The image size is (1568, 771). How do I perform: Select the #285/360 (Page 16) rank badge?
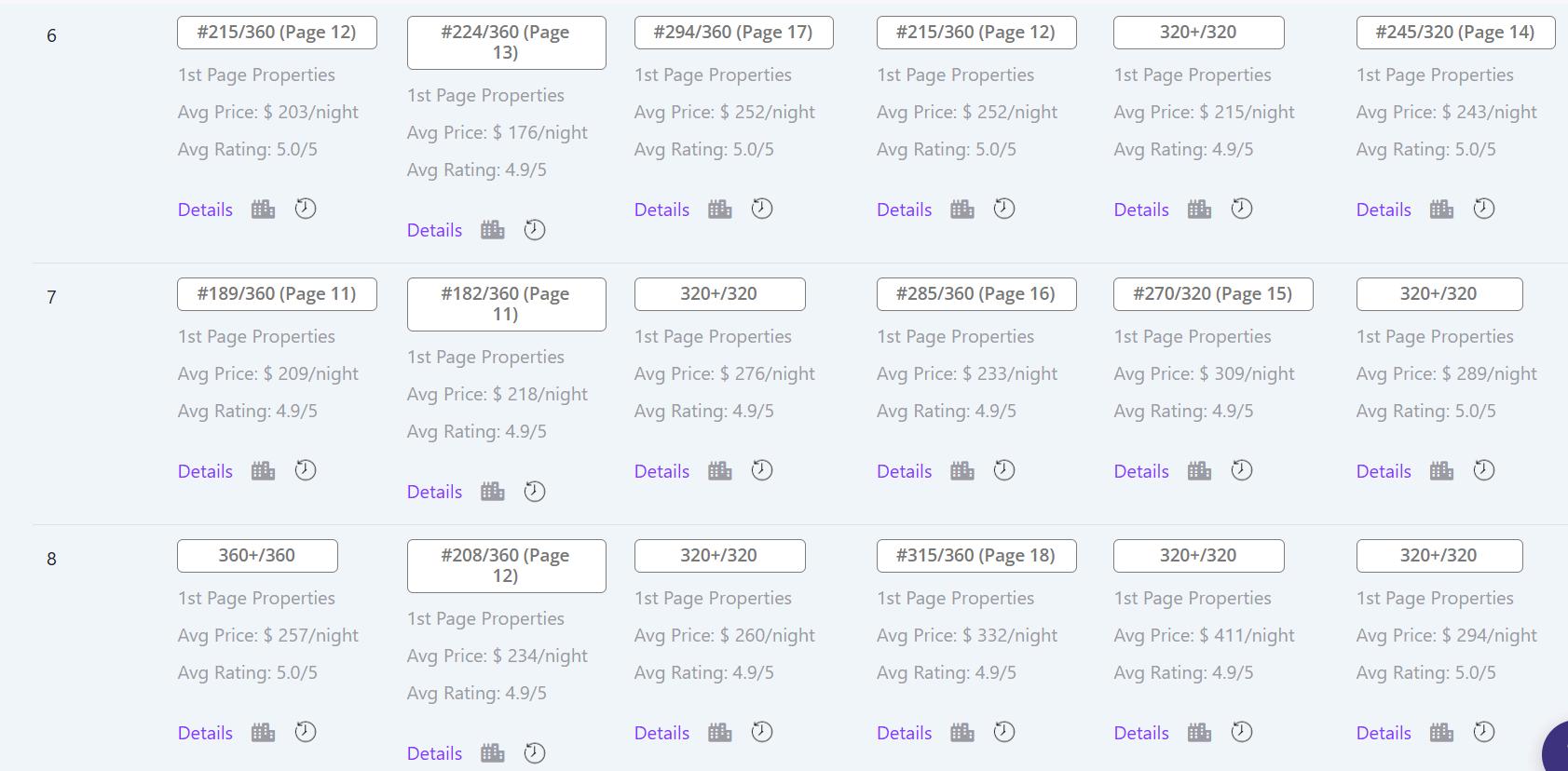tap(975, 293)
